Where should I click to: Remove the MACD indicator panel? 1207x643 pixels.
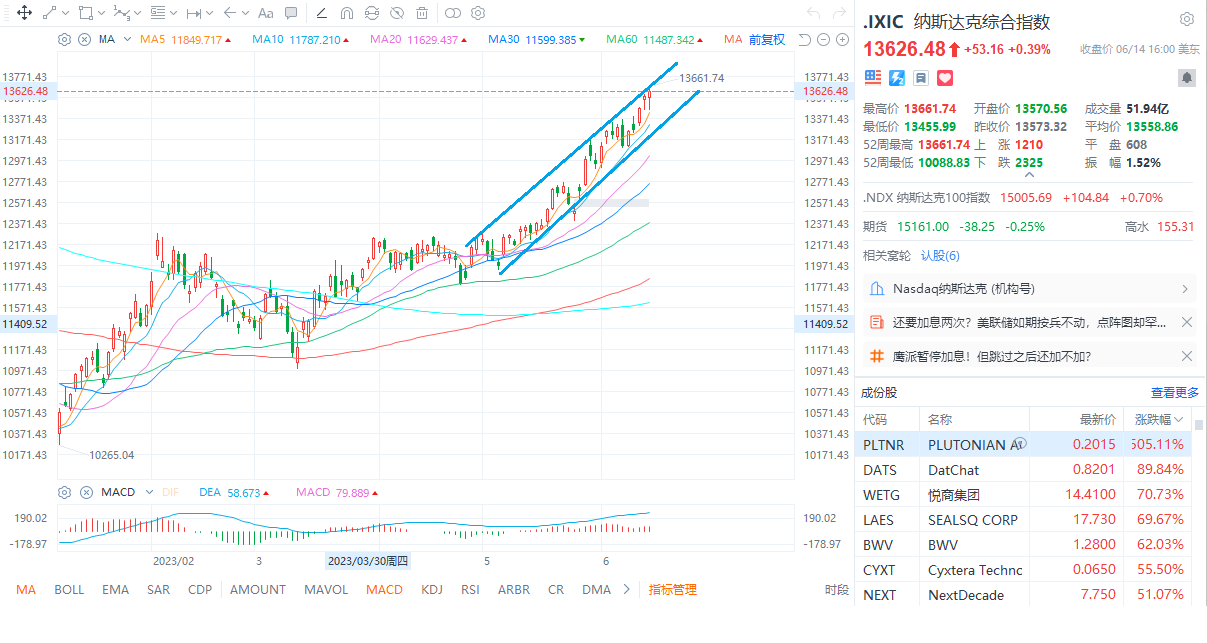[85, 492]
